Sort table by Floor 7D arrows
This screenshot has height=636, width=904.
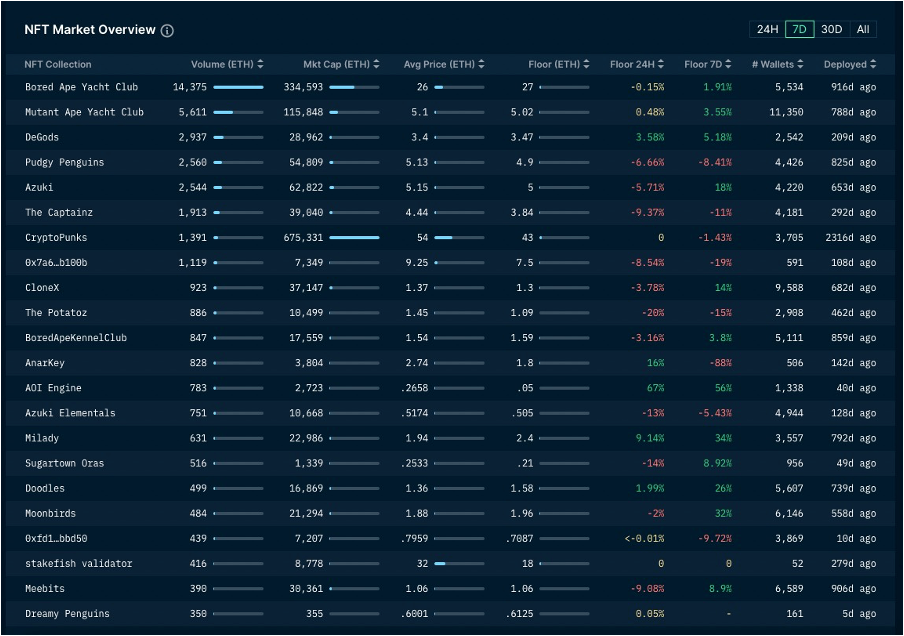point(729,65)
